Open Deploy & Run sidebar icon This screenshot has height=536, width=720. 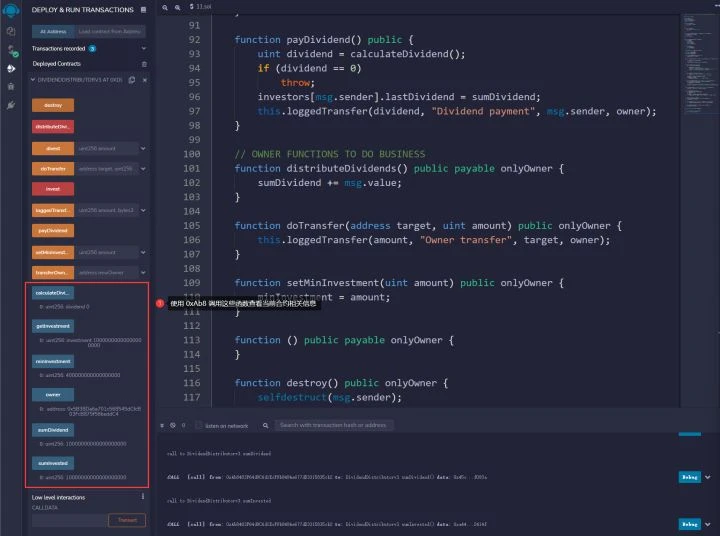point(11,68)
